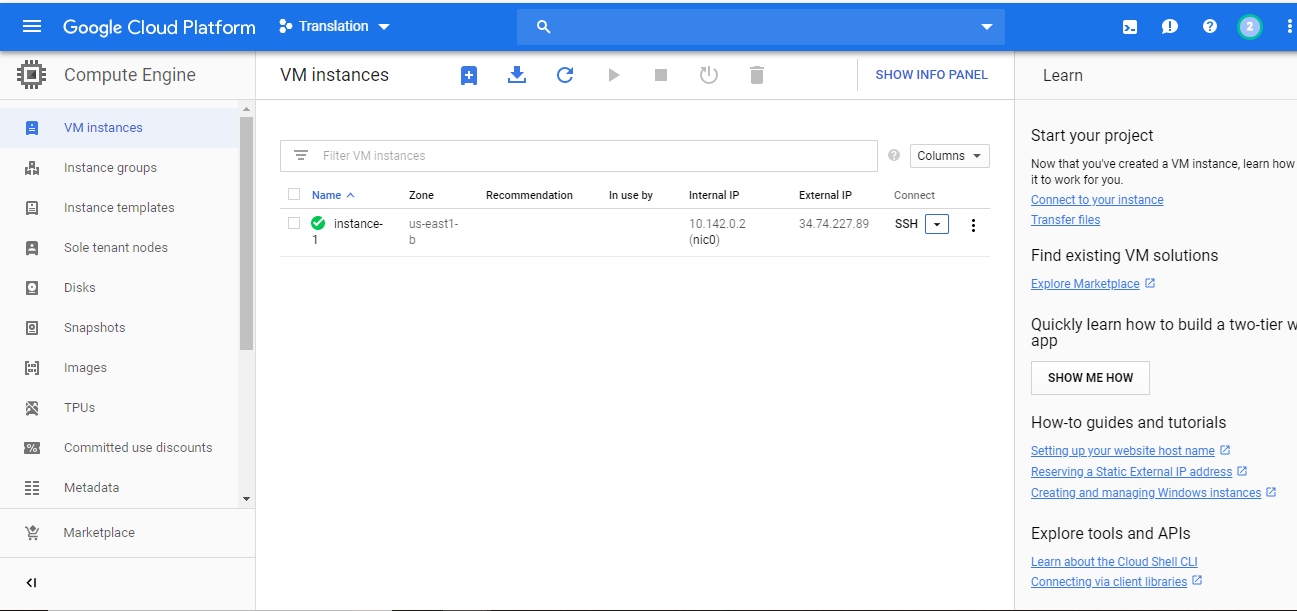Expand the search bar dropdown arrow
The image size is (1297, 611).
(x=987, y=27)
